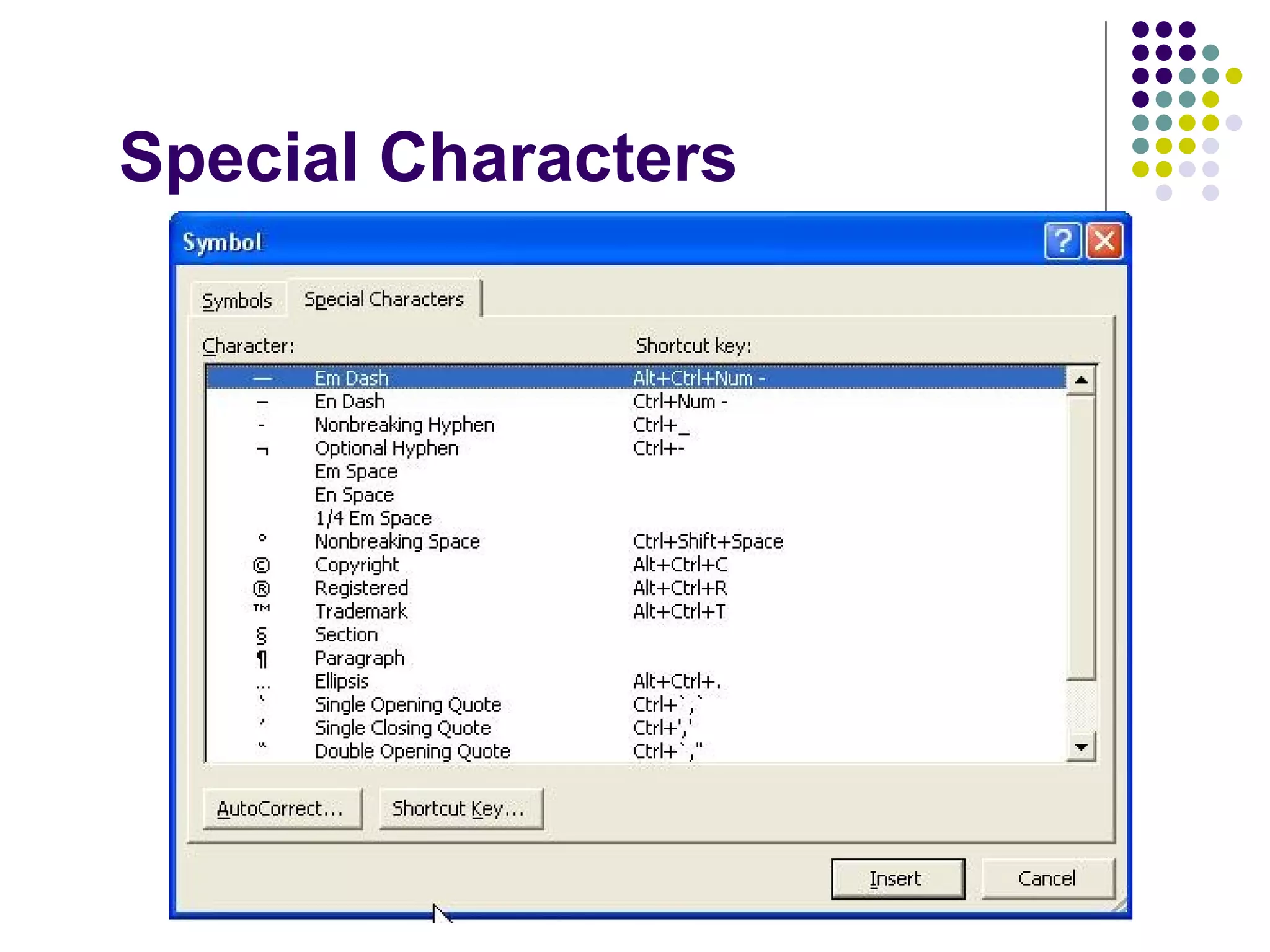Select the Copyright character row
Viewport: 1270px width, 952px height.
click(636, 565)
